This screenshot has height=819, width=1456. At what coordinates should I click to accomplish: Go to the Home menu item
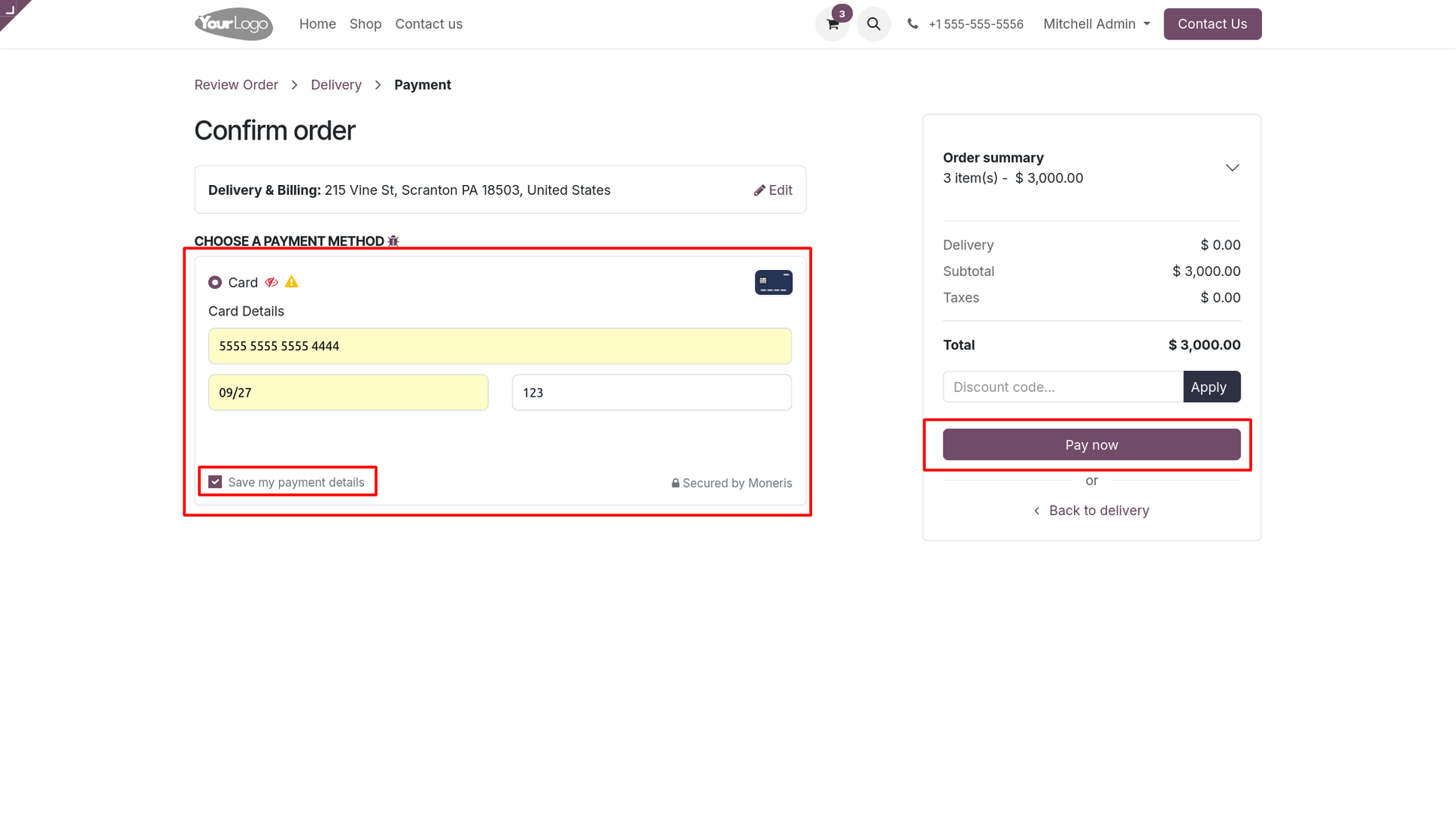tap(318, 24)
